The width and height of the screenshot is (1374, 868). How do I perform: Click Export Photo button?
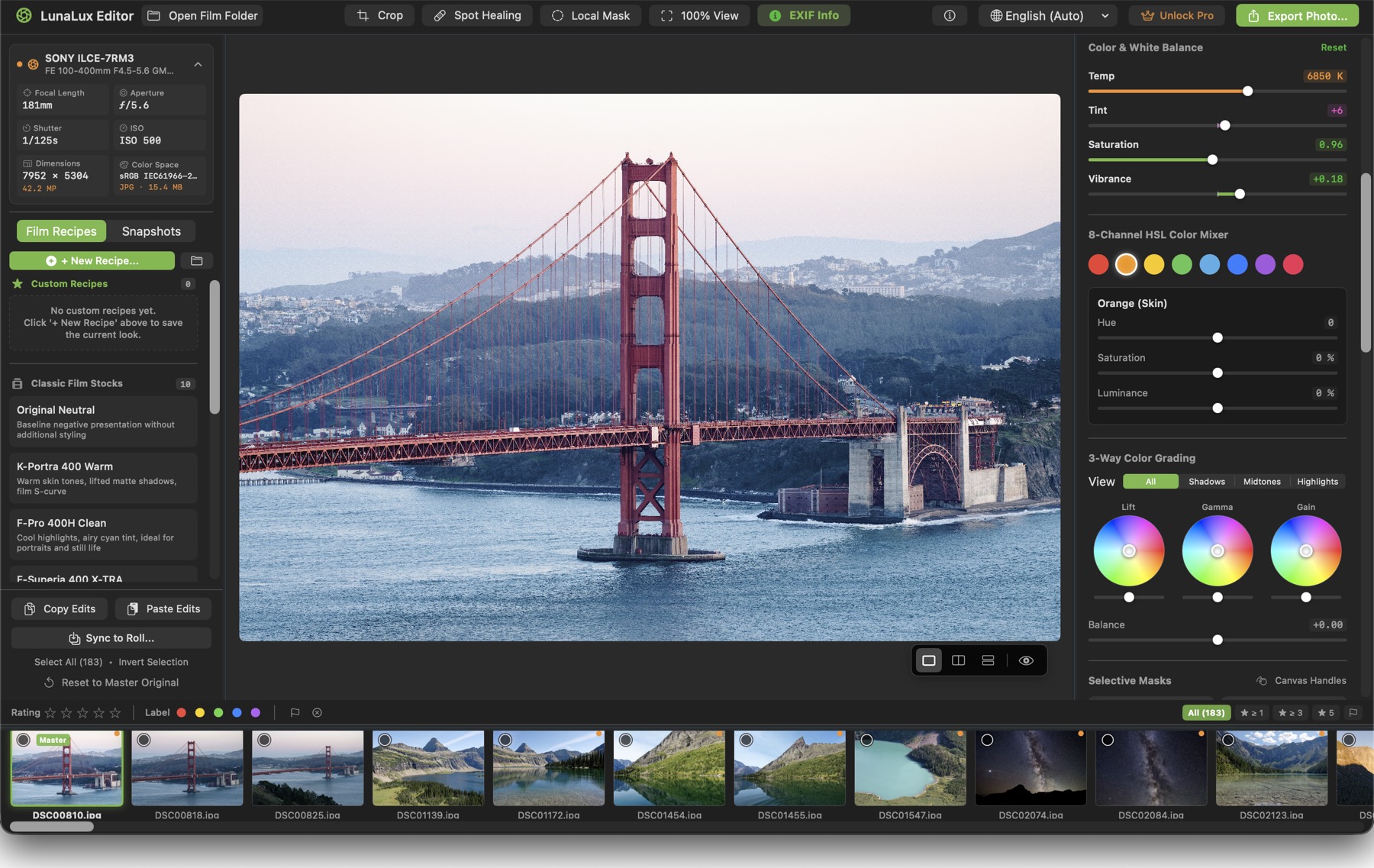[1297, 15]
